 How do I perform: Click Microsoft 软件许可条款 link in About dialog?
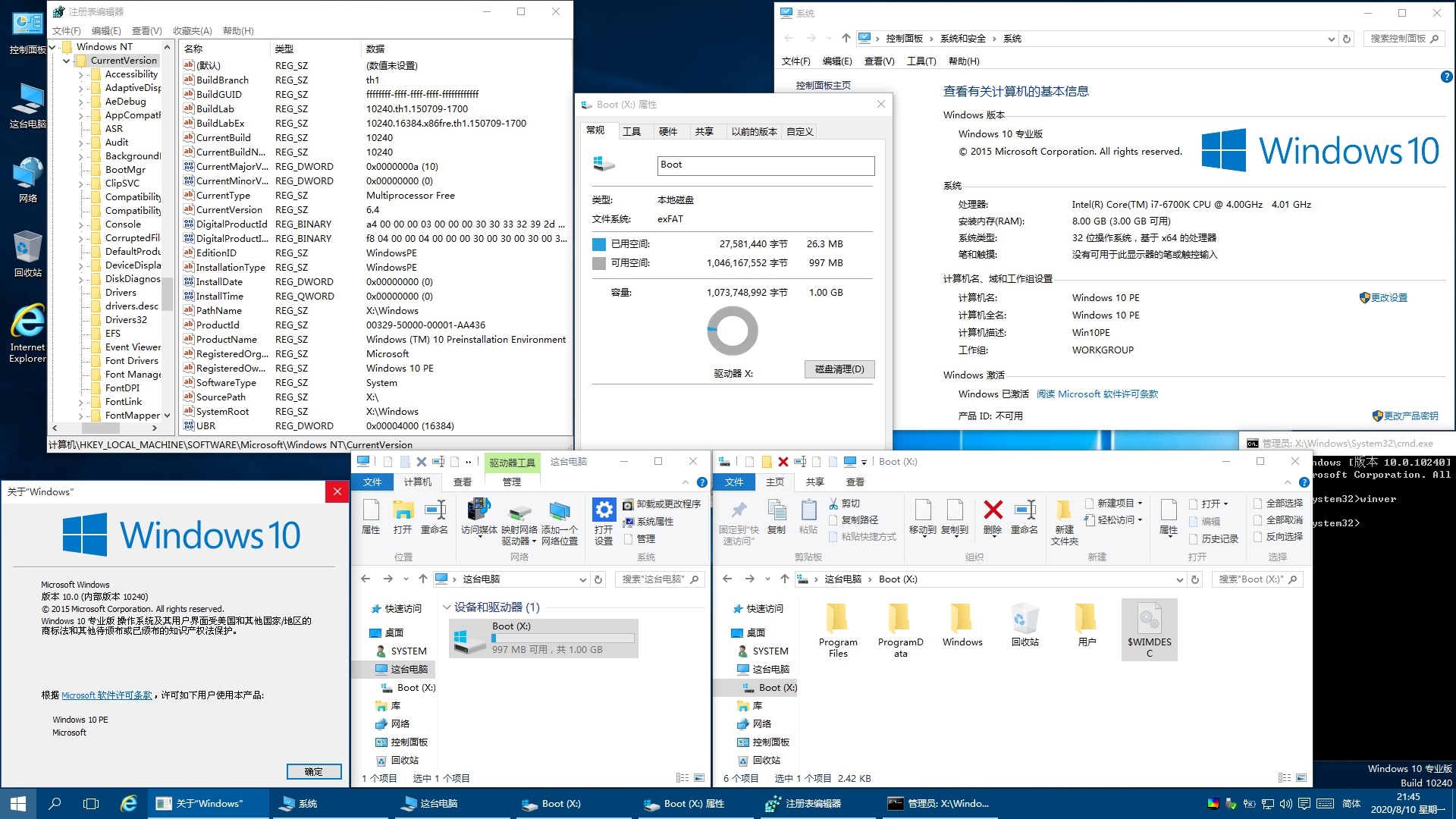[107, 695]
